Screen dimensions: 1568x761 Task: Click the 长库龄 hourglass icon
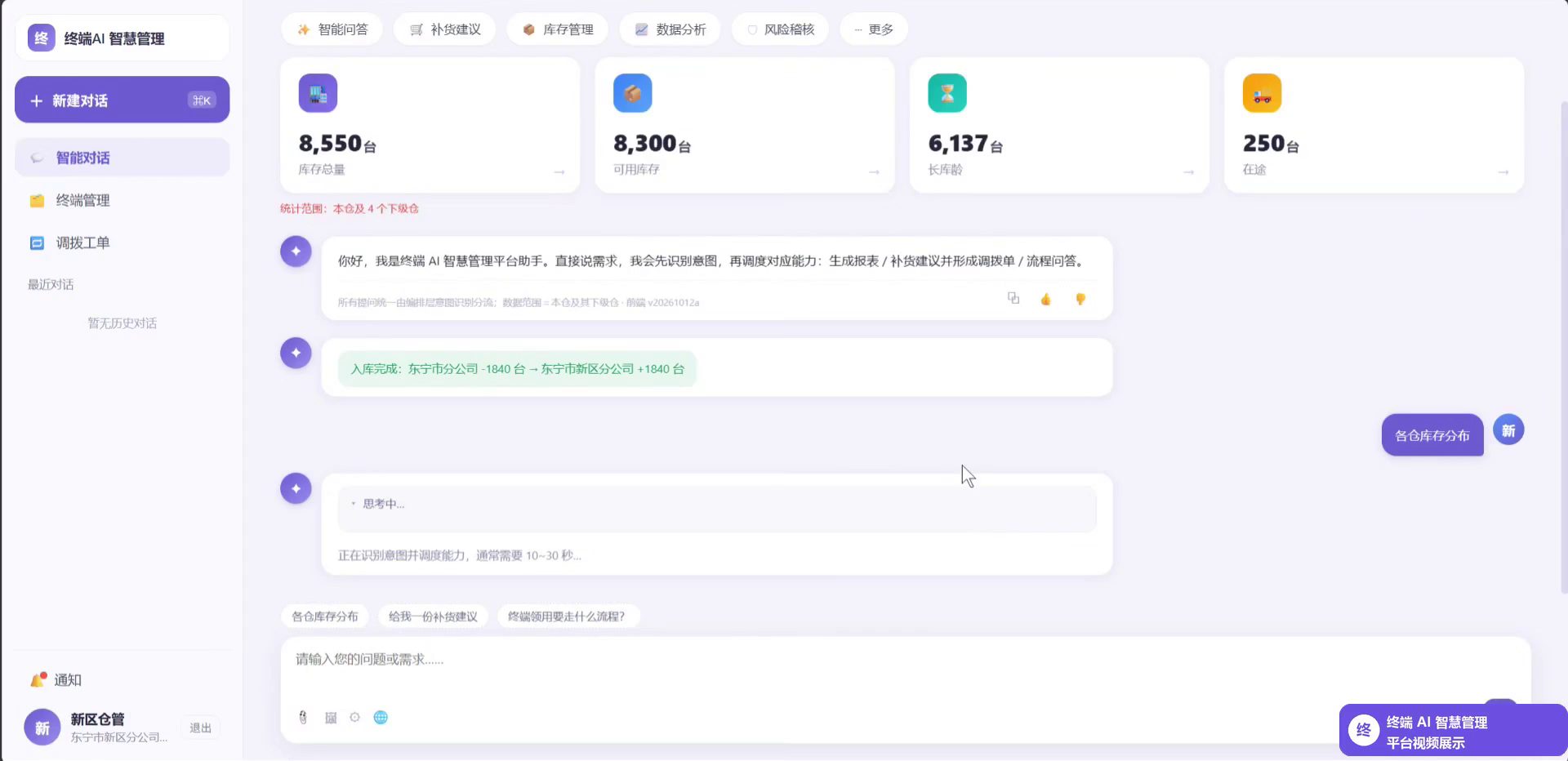(947, 93)
